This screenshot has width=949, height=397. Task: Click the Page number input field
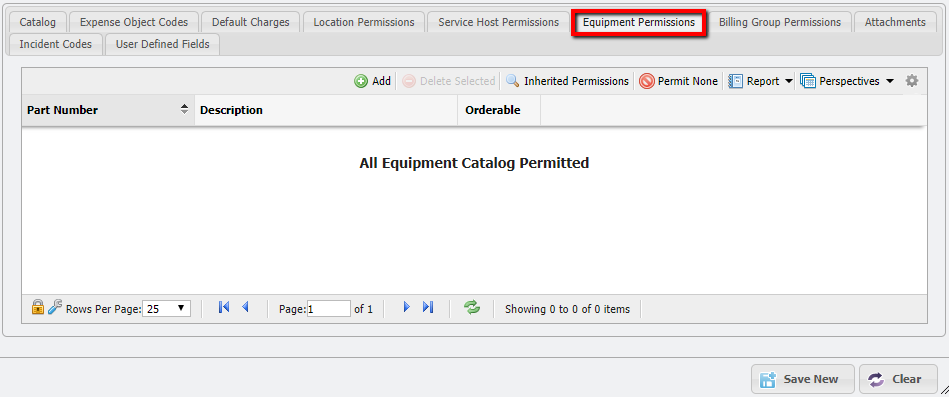point(329,309)
